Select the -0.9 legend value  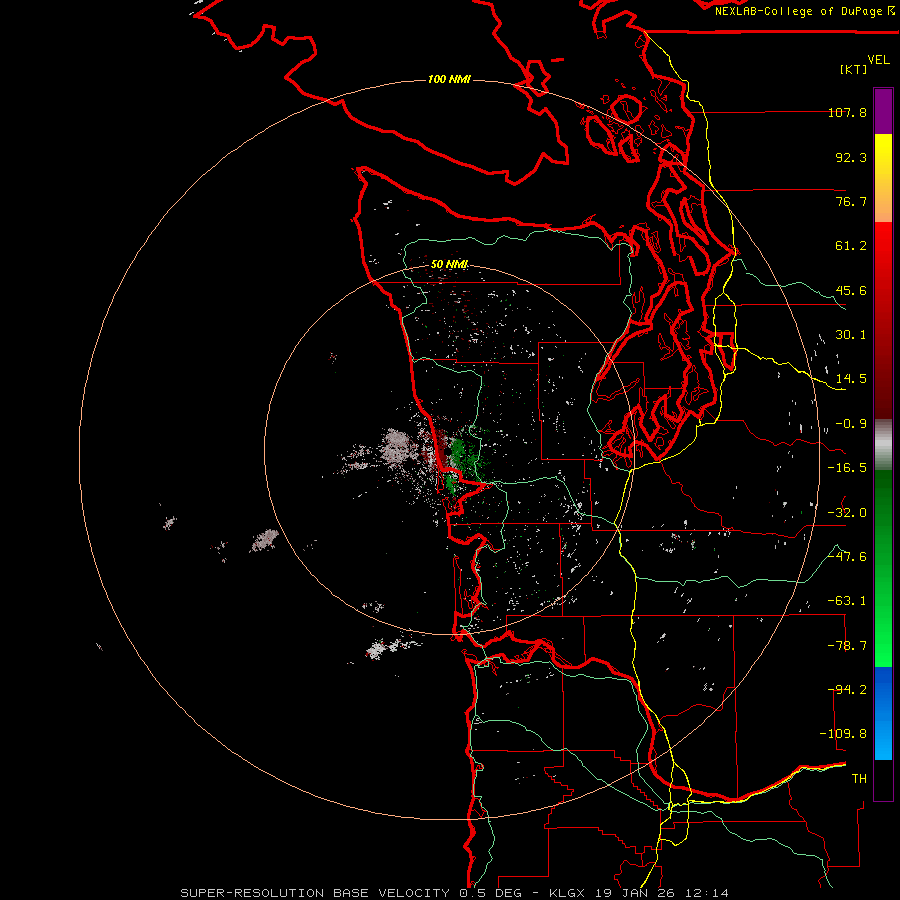click(851, 424)
